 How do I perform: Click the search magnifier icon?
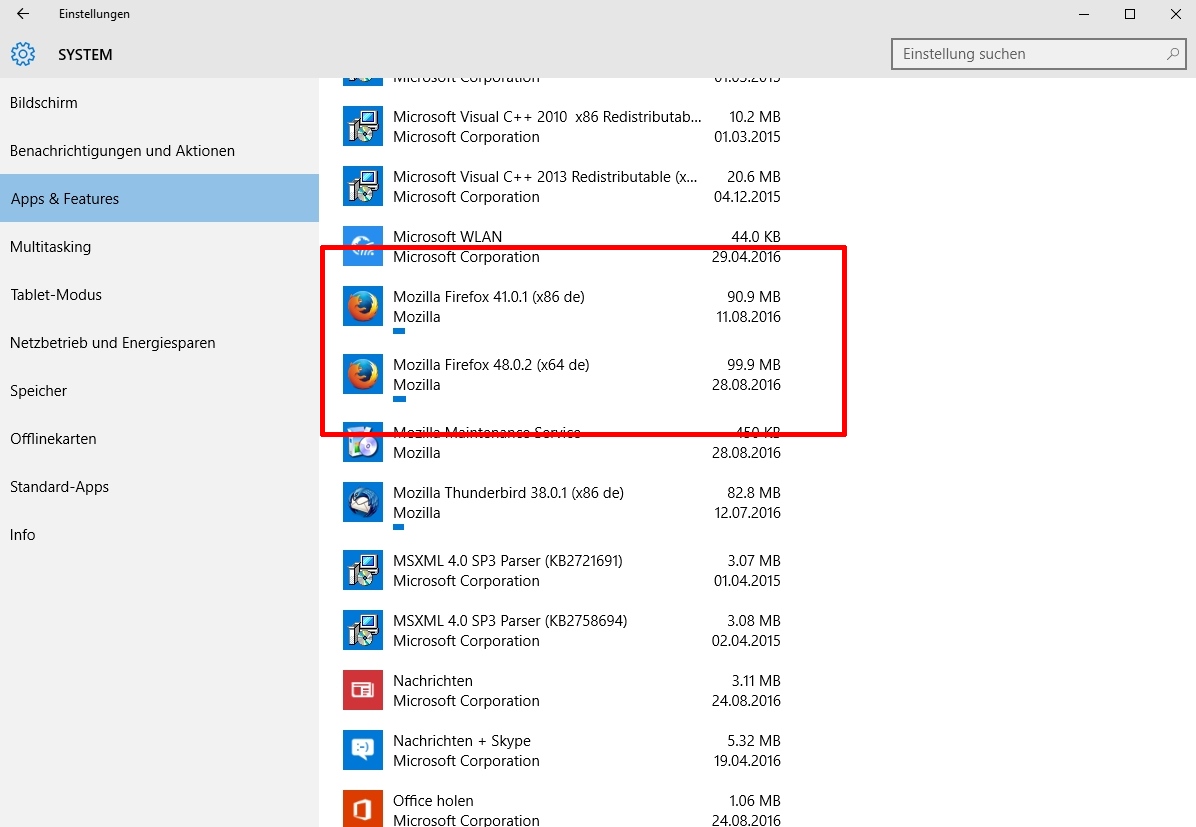click(x=1173, y=54)
